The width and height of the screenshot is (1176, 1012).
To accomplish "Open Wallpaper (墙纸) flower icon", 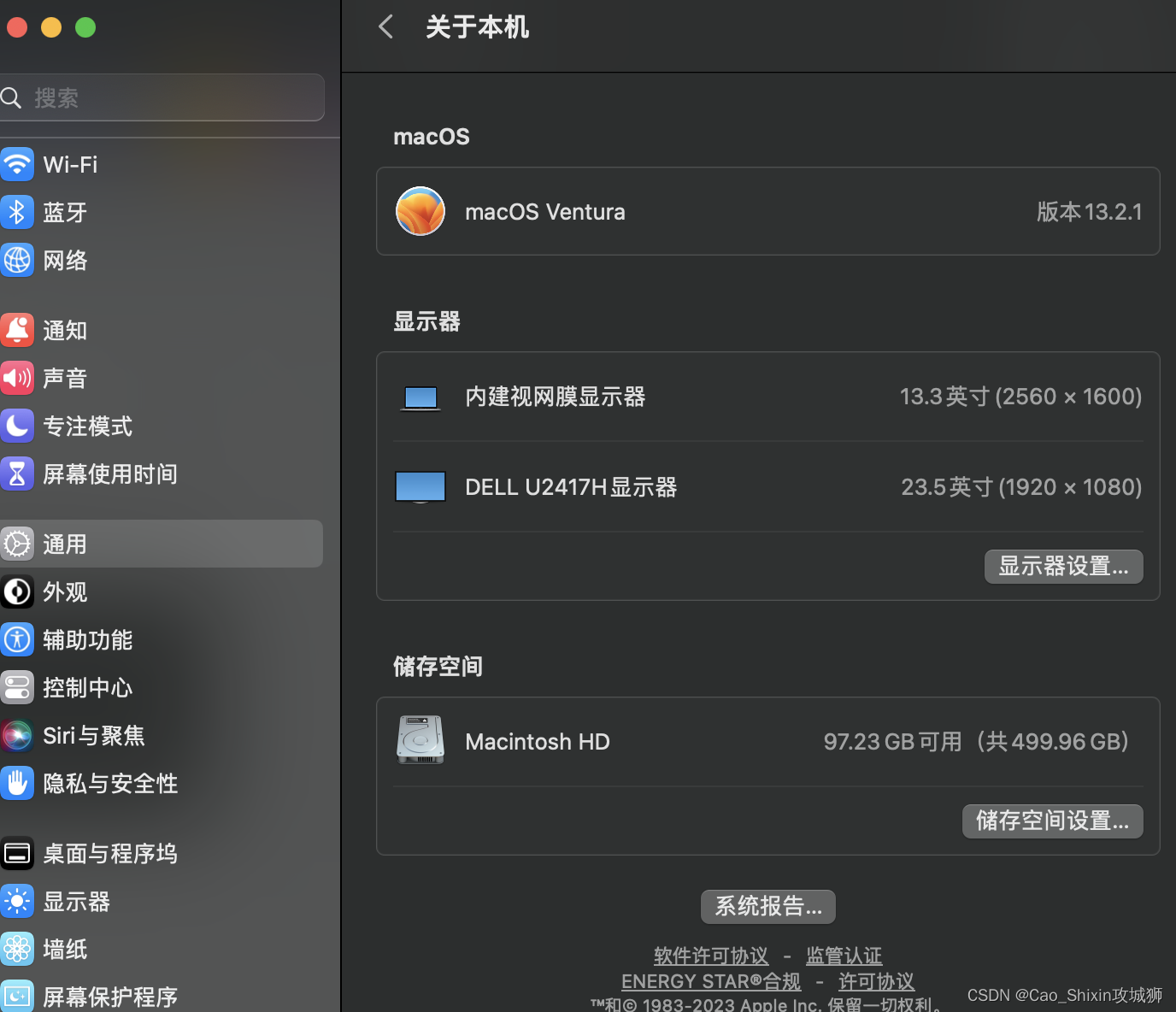I will tap(17, 949).
